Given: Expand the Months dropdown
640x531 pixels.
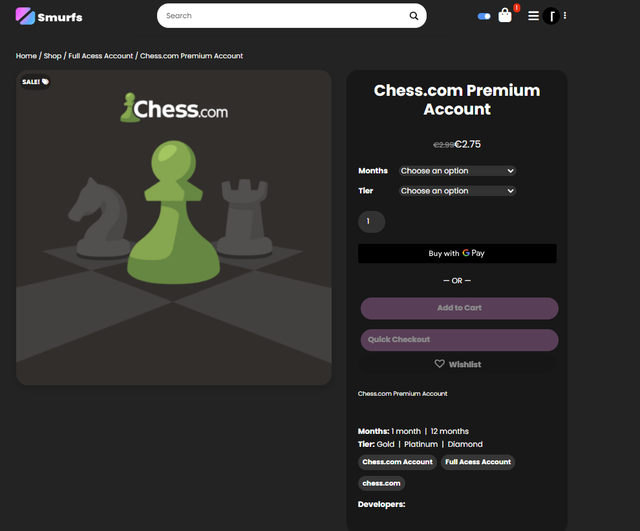Looking at the screenshot, I should click(457, 171).
